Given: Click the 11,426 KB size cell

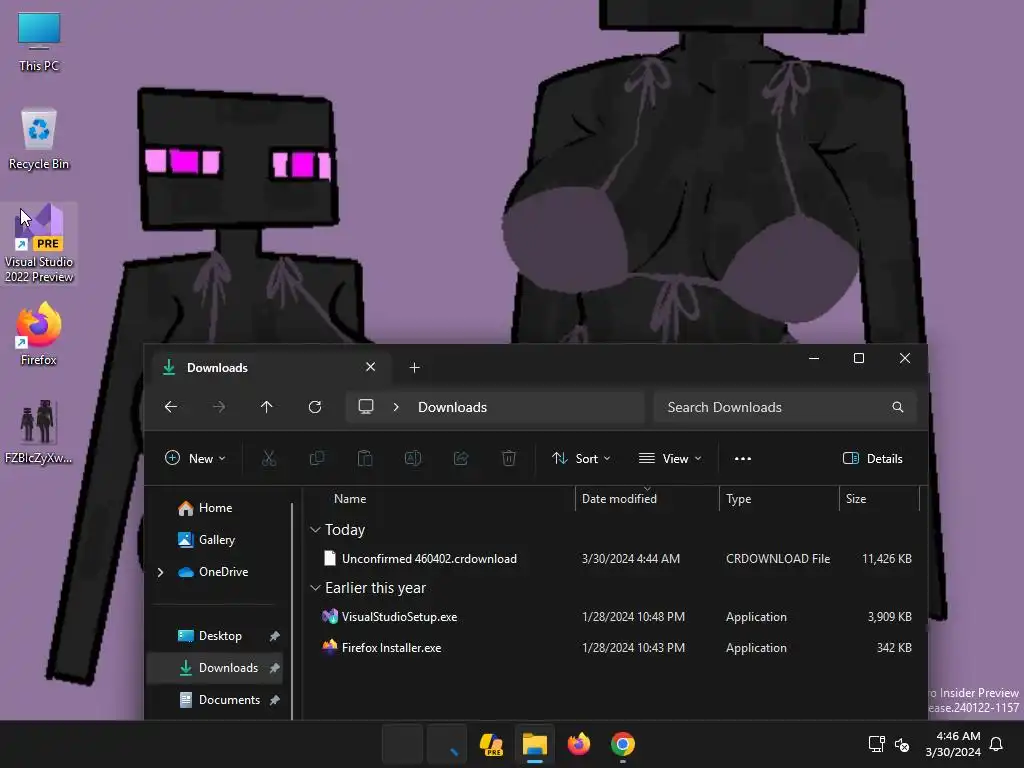Looking at the screenshot, I should point(887,558).
